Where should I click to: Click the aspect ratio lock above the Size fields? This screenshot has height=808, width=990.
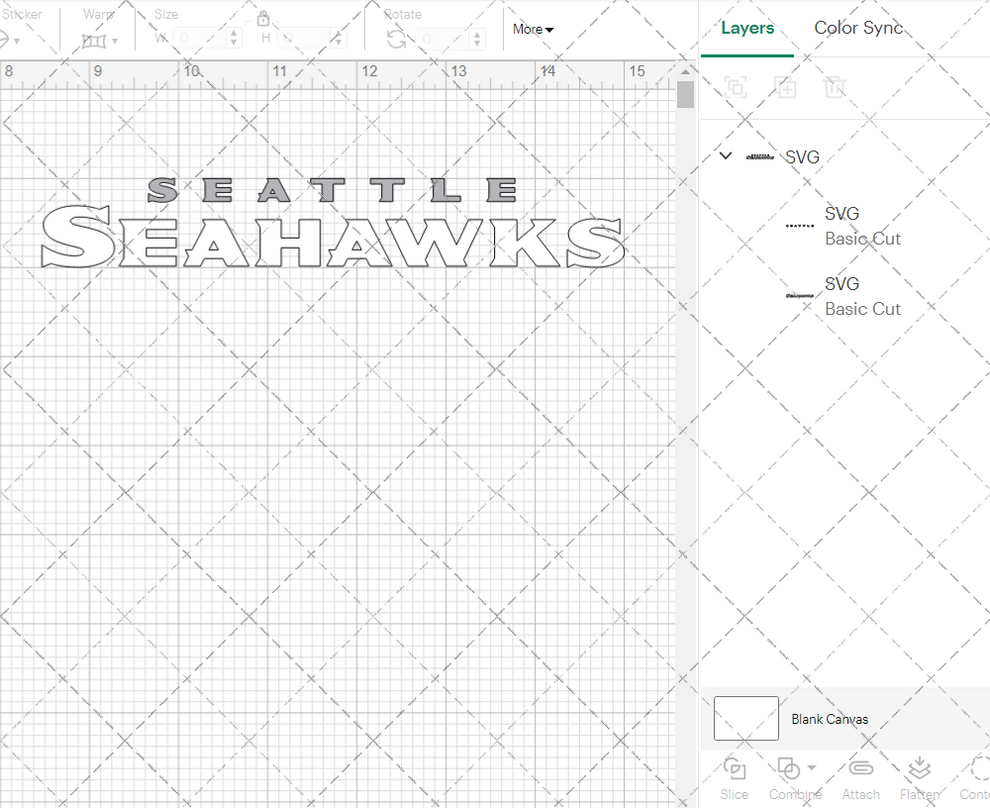pyautogui.click(x=263, y=19)
